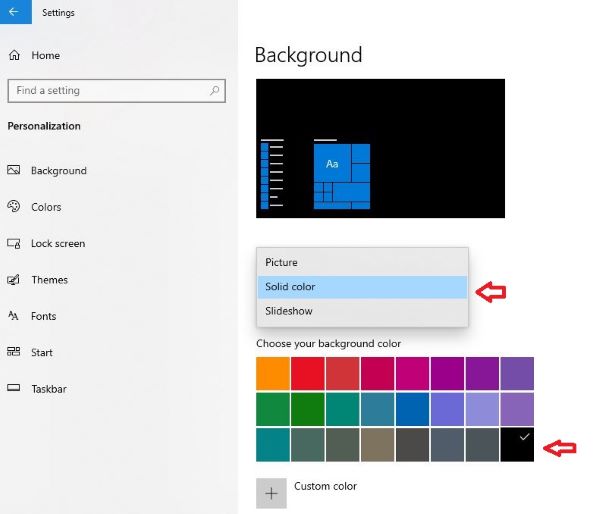Open Lock screen settings
The height and width of the screenshot is (514, 600).
pyautogui.click(x=58, y=243)
